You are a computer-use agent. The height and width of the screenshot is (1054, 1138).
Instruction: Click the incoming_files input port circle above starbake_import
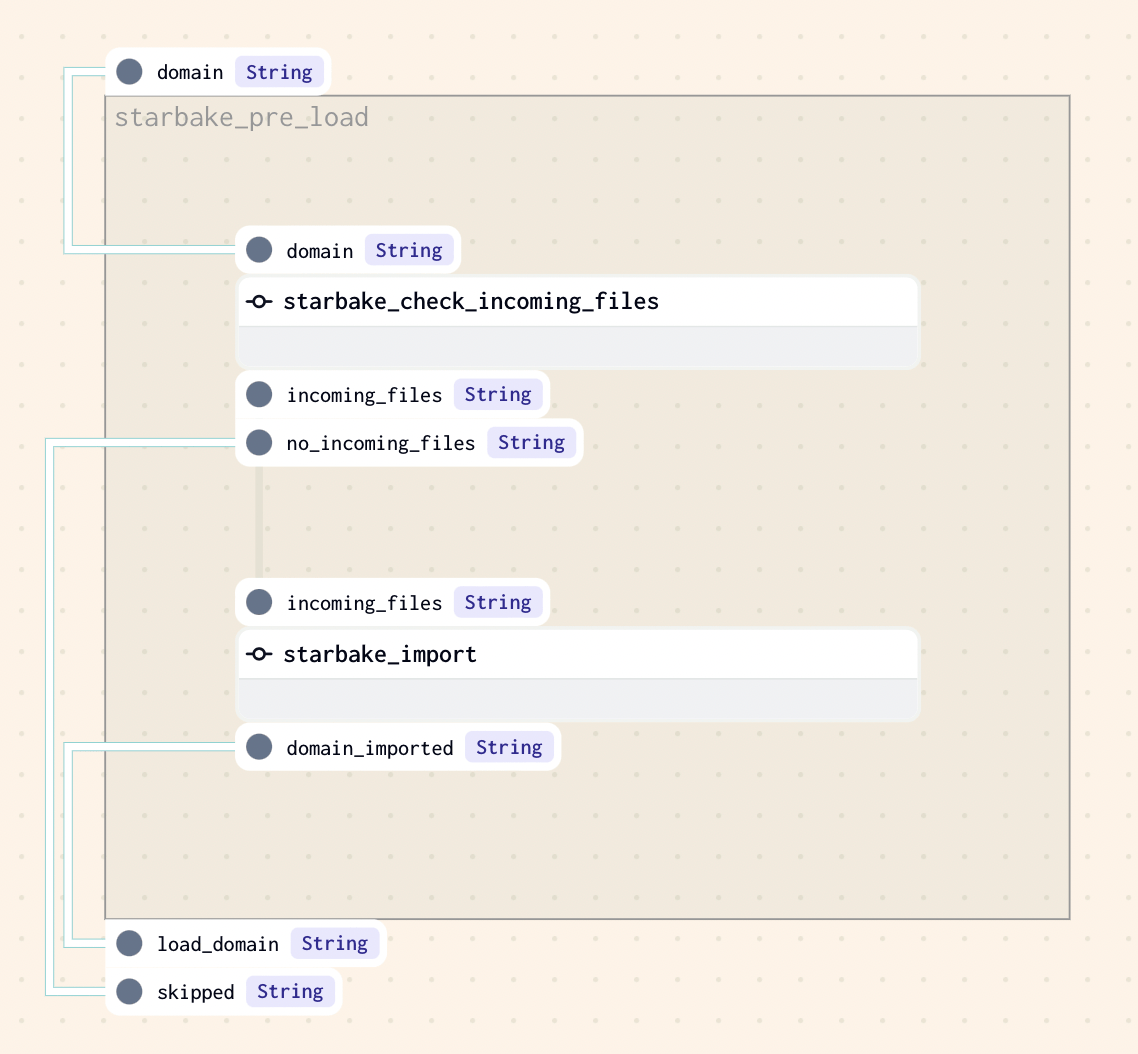259,602
